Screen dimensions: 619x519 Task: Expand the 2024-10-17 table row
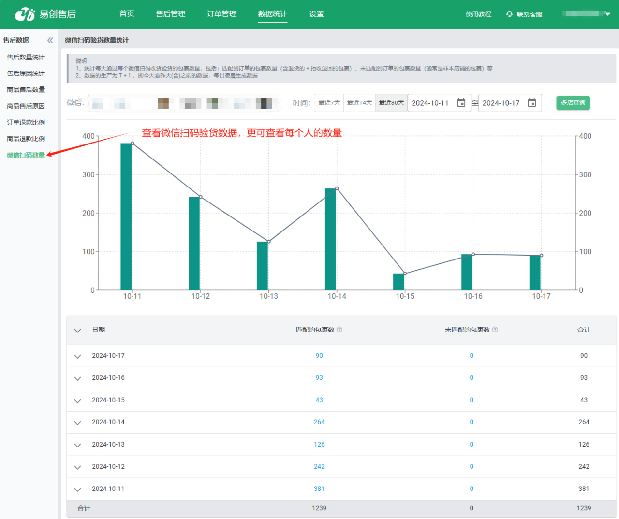pos(78,356)
